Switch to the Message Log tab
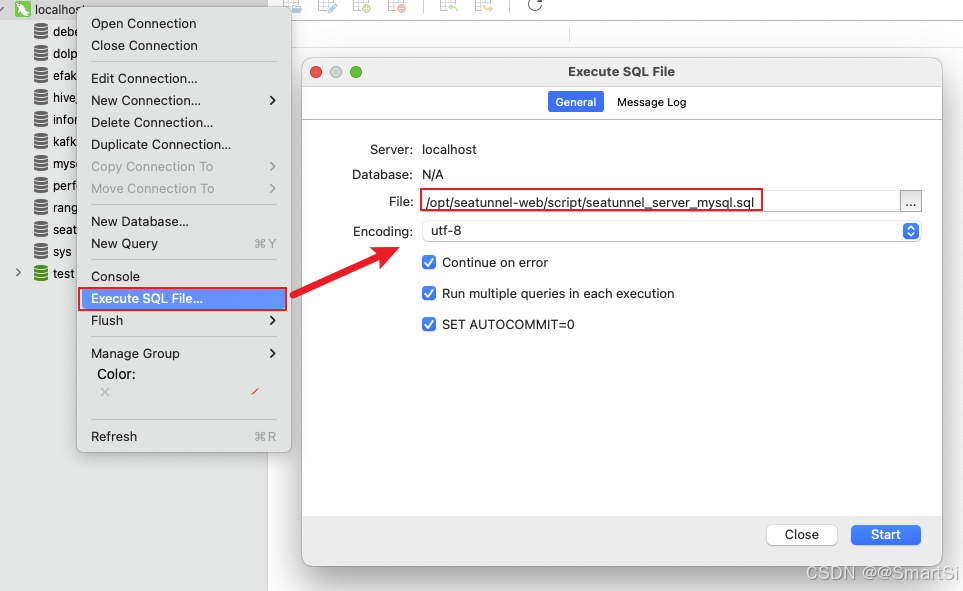 (652, 102)
